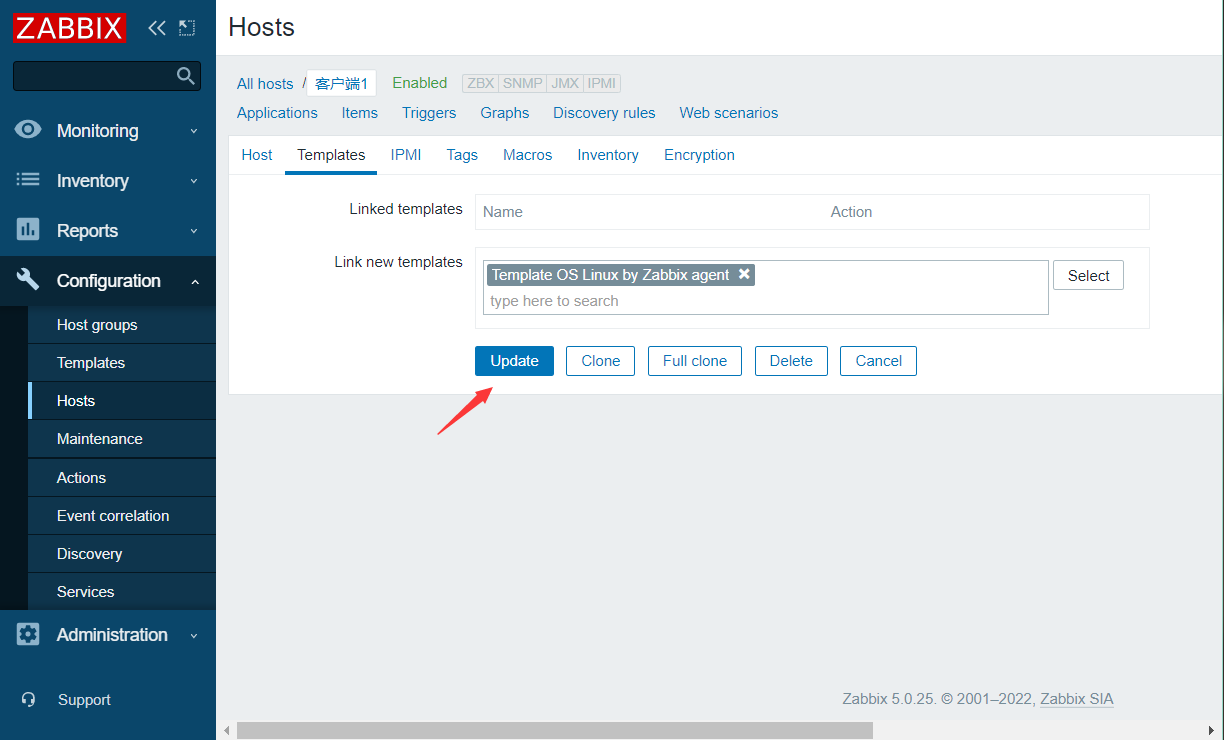Expand the Monitoring menu chevron
This screenshot has height=740, width=1224.
[194, 131]
